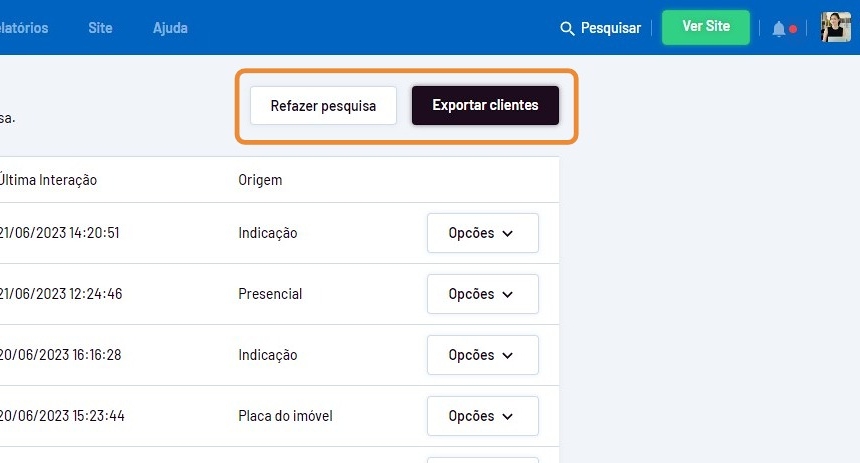The width and height of the screenshot is (860, 463).
Task: Open the user profile avatar
Action: (x=835, y=28)
